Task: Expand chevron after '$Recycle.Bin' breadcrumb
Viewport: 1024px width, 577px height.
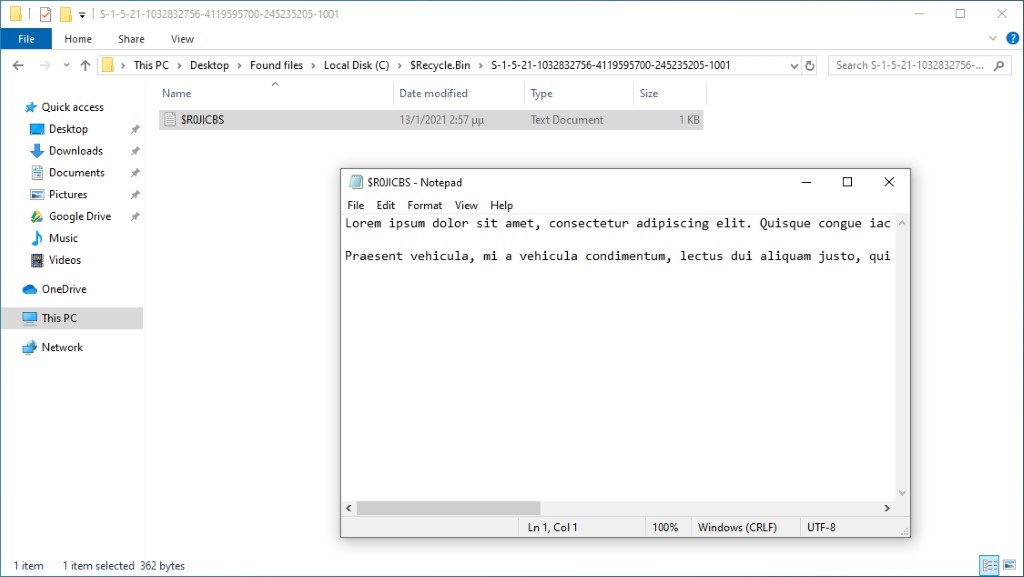Action: pyautogui.click(x=481, y=65)
